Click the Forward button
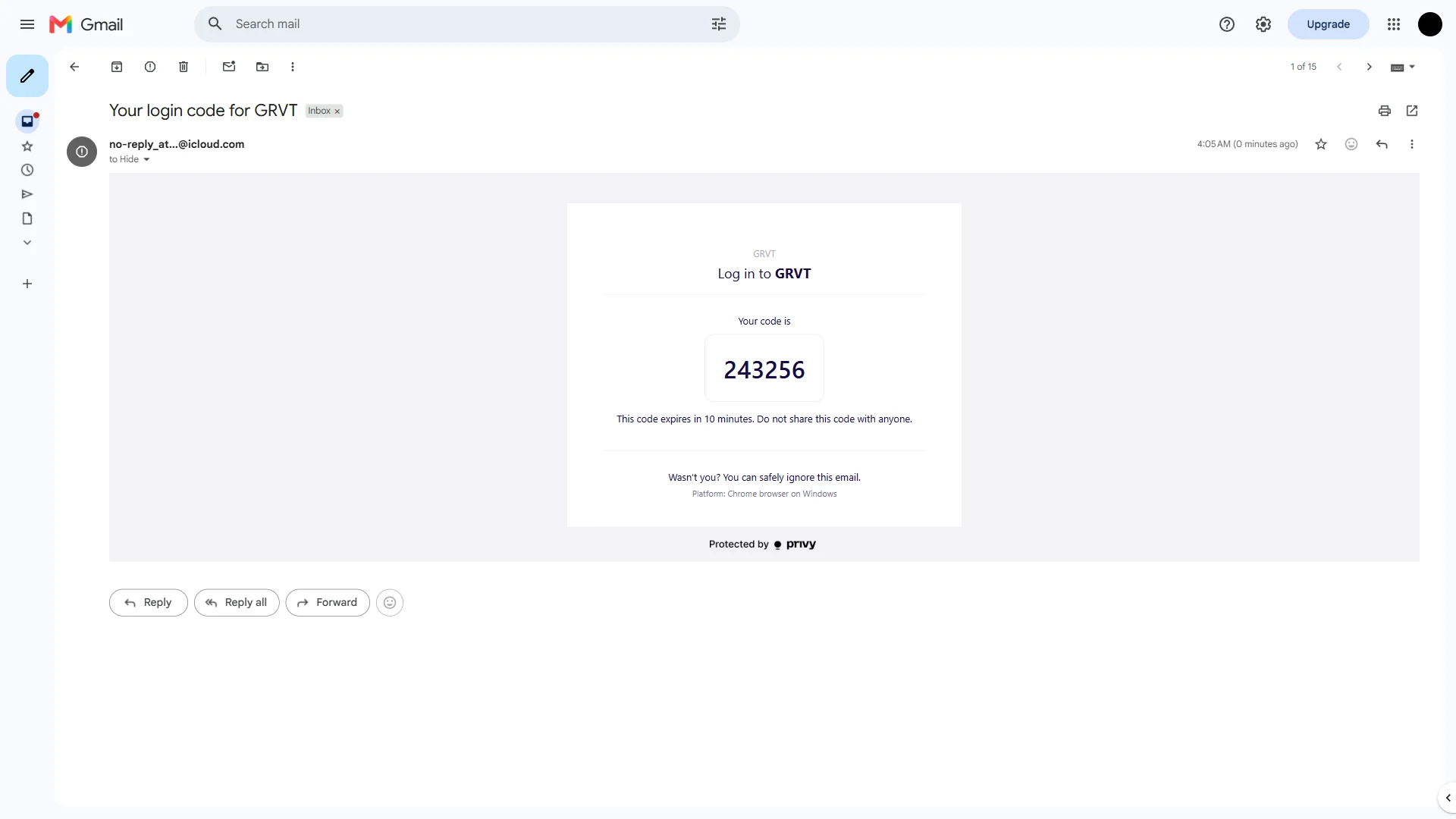 point(328,602)
